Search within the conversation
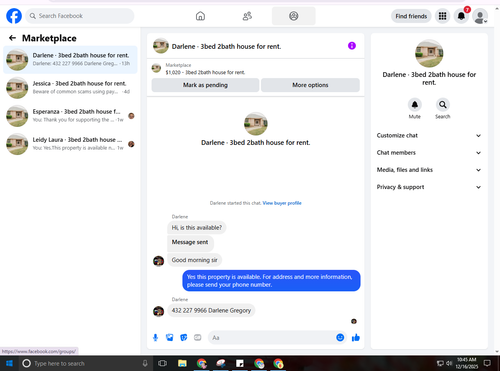 (x=443, y=105)
